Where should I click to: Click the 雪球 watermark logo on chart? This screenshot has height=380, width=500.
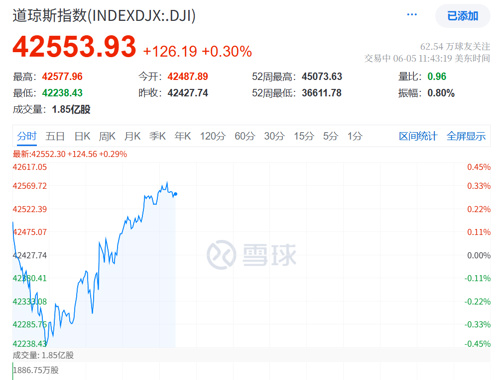click(x=251, y=255)
